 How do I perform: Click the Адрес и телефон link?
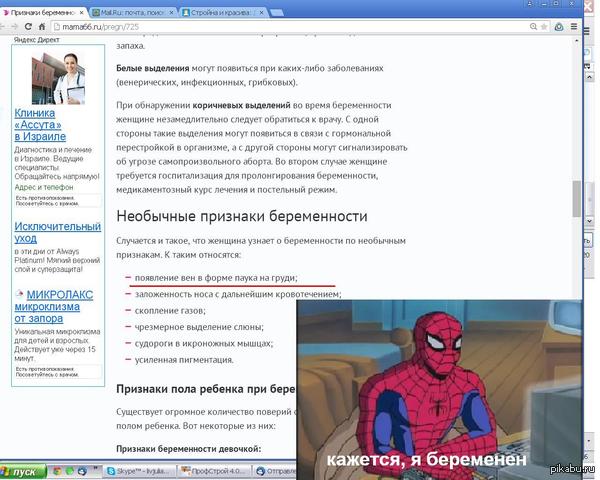[44, 187]
